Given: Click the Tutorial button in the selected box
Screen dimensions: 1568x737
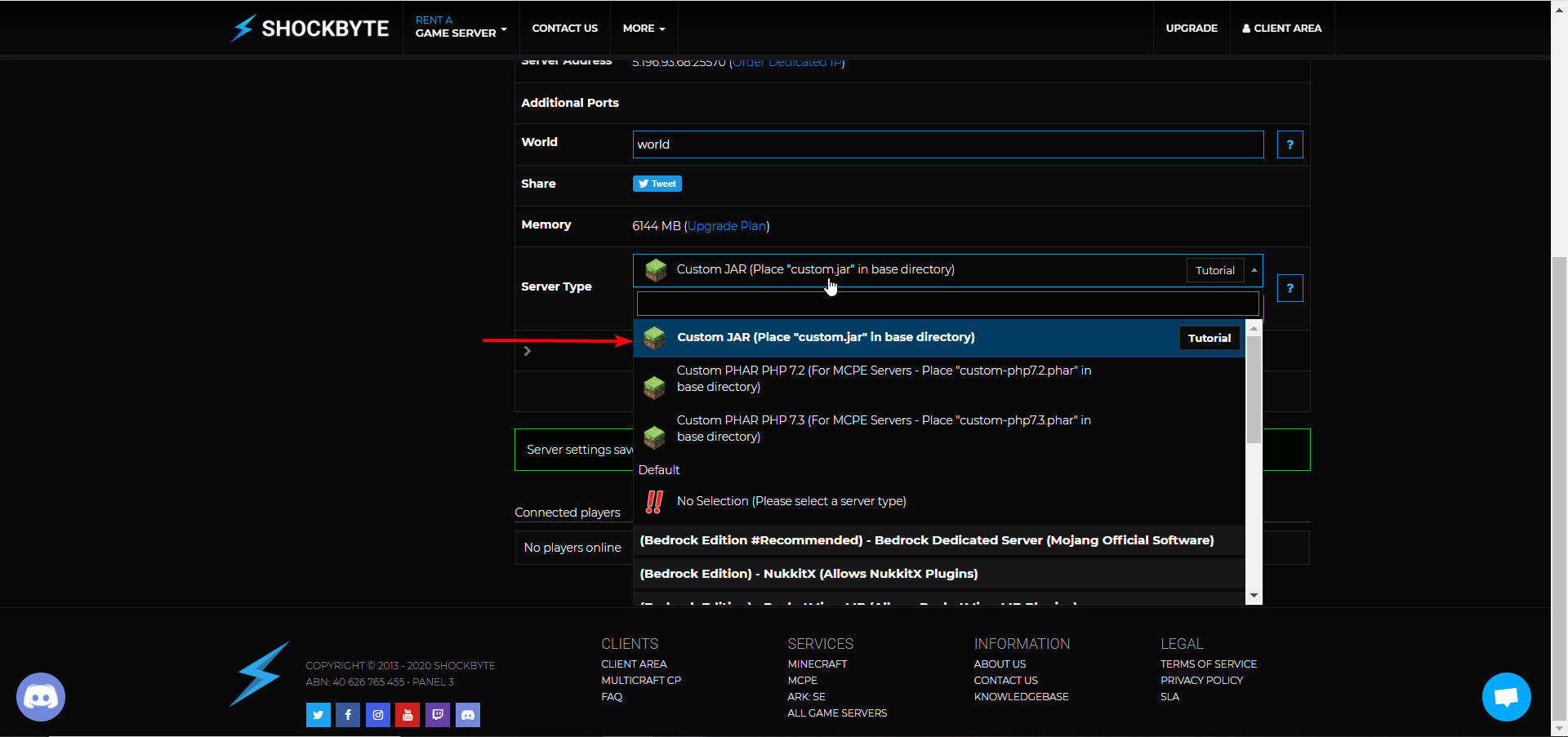Looking at the screenshot, I should 1215,270.
